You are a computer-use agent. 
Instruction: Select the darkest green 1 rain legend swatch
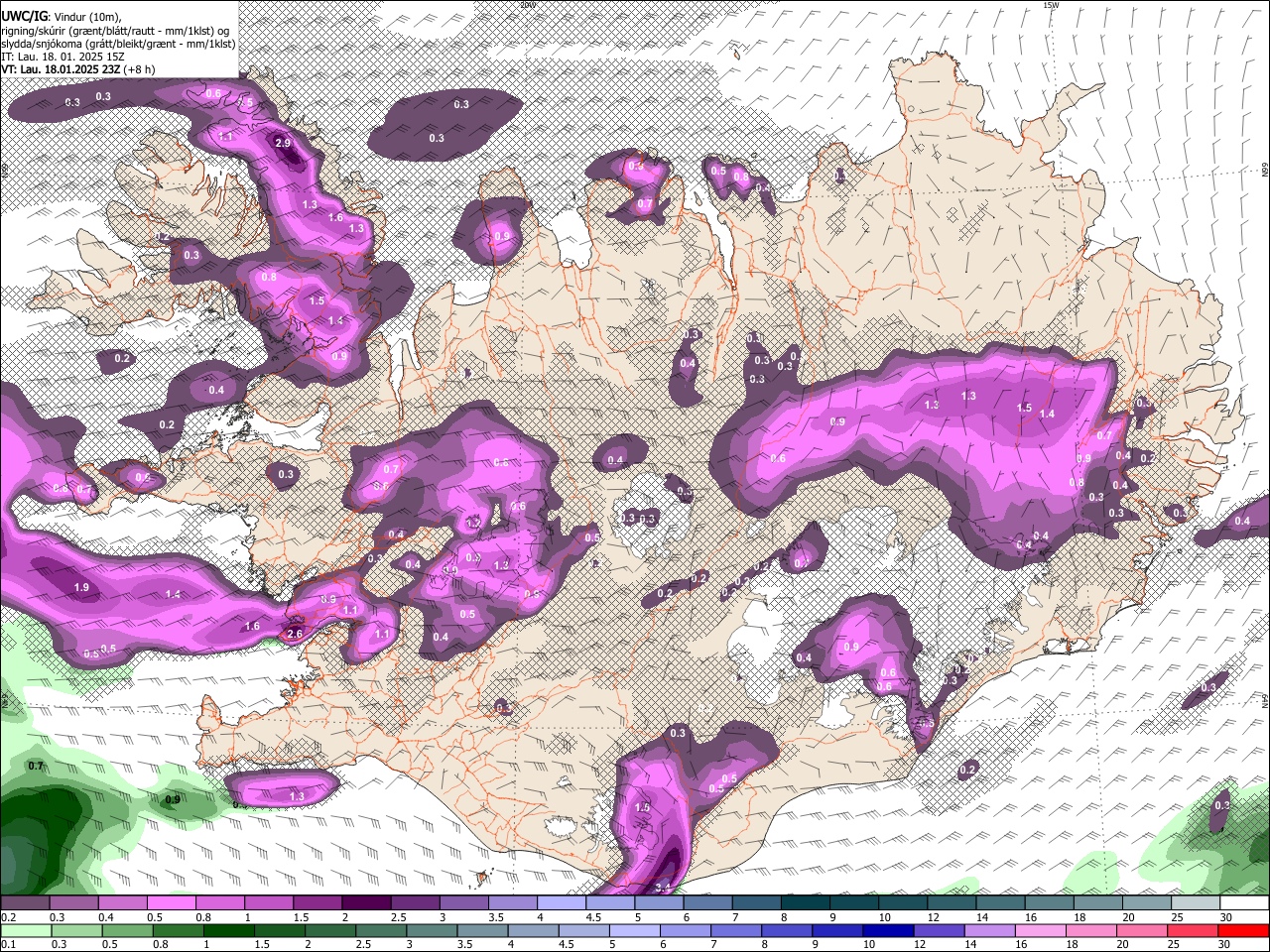click(x=227, y=930)
